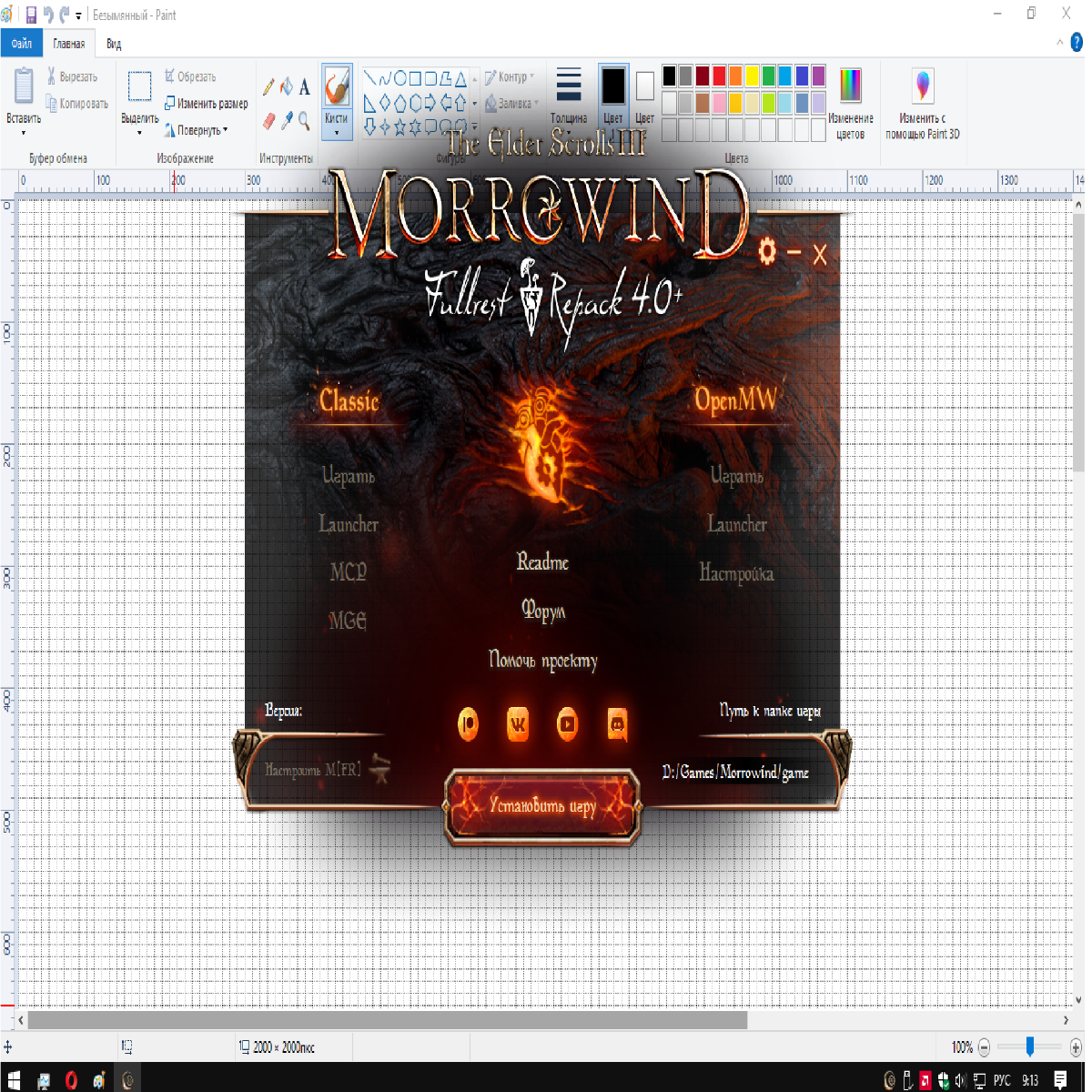1092x1092 pixels.
Task: Click the Копировать command
Action: [77, 104]
